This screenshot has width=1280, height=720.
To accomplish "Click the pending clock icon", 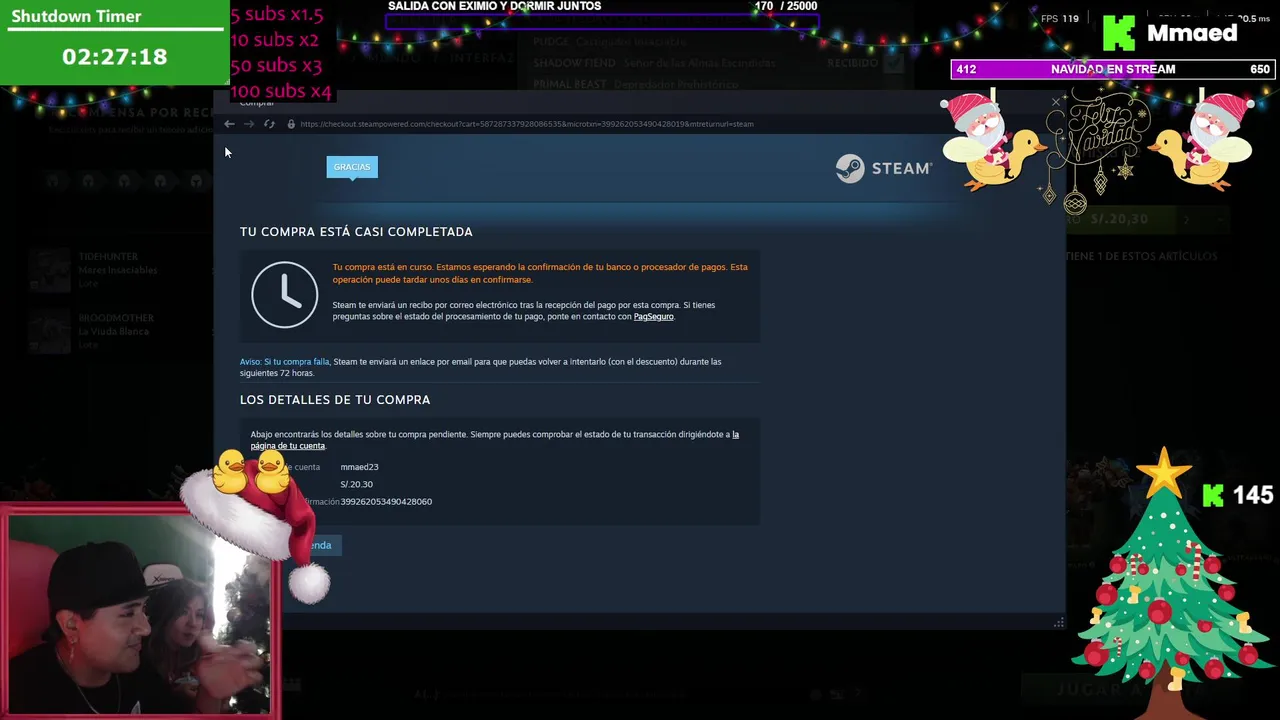I will pyautogui.click(x=285, y=294).
